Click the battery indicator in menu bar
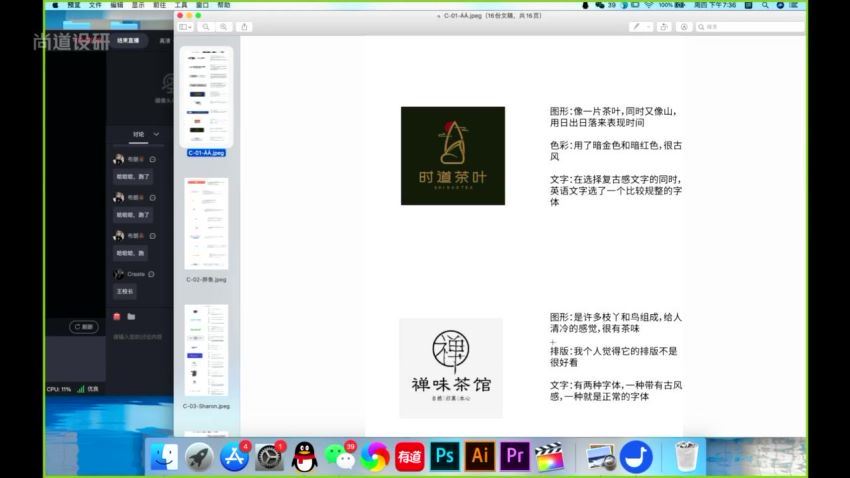 coord(672,5)
